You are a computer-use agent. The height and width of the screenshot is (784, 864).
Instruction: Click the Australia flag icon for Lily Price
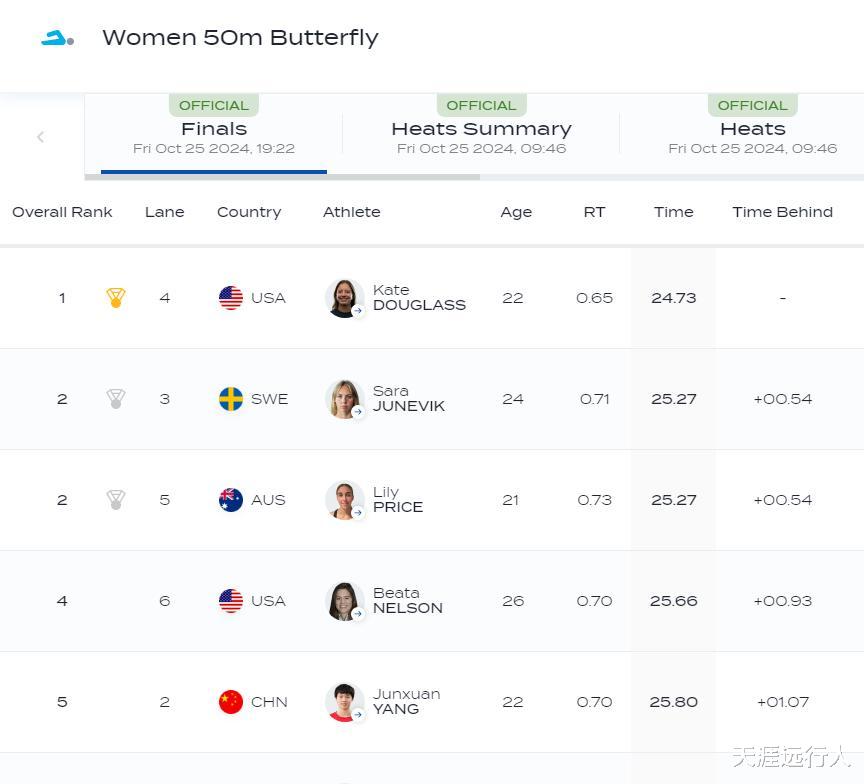coord(231,500)
